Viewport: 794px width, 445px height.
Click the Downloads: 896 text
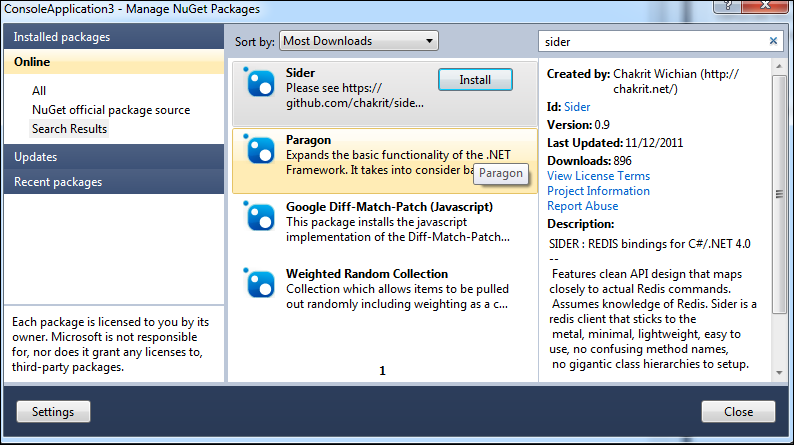589,161
